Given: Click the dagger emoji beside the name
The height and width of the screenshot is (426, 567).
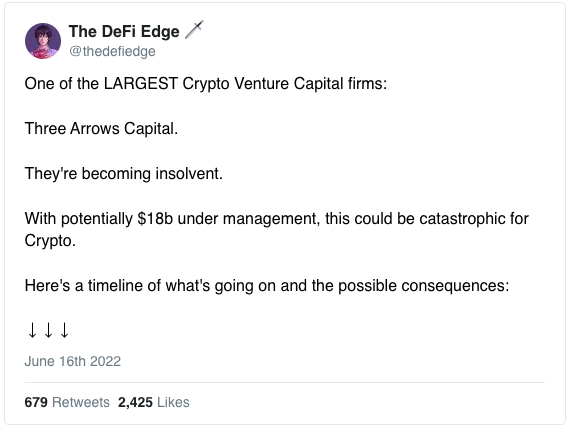Looking at the screenshot, I should [x=194, y=30].
